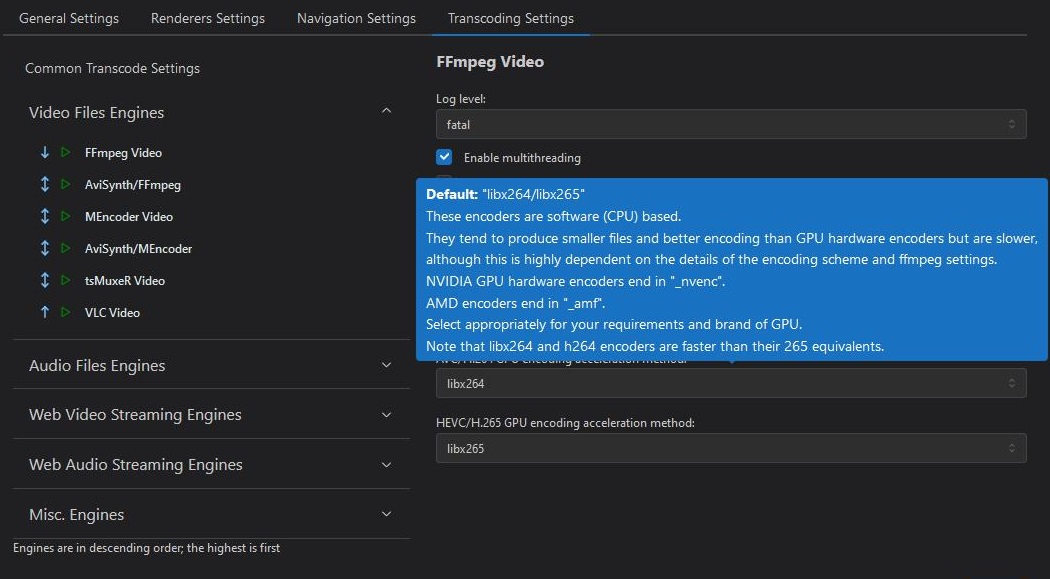Toggle AviSynth/FFmpeg engine green play icon
Screen dimensions: 1050x579
[x=66, y=184]
